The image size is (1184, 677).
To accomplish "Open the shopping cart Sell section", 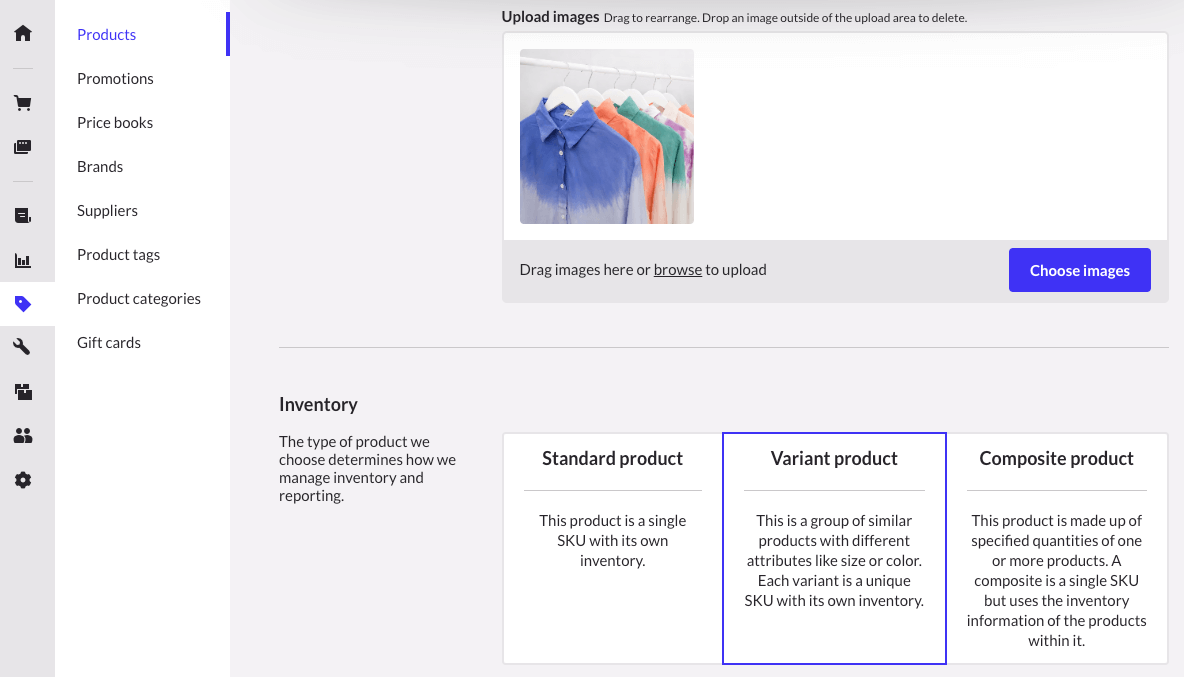I will pyautogui.click(x=23, y=103).
